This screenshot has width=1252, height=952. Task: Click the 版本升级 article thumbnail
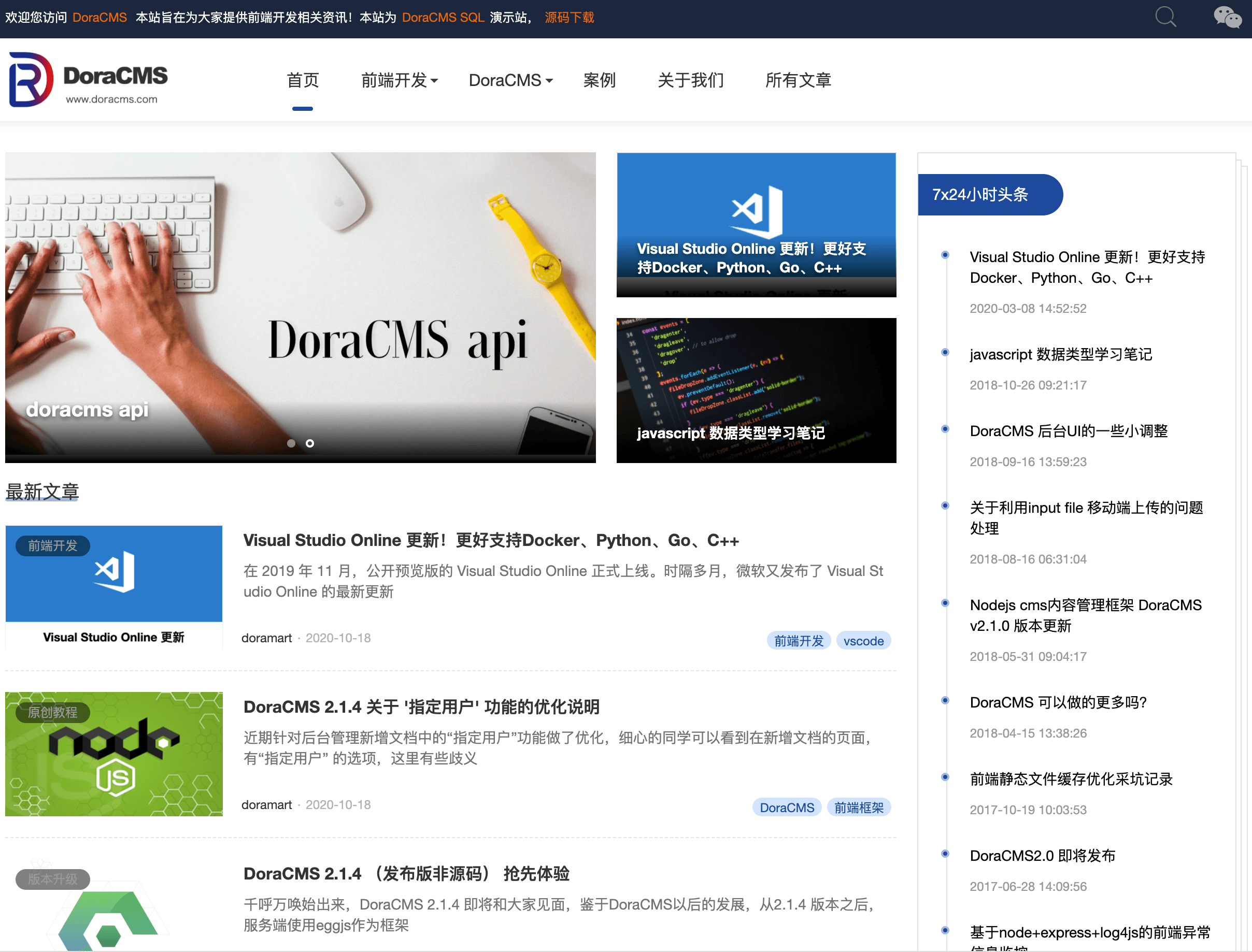pyautogui.click(x=114, y=905)
